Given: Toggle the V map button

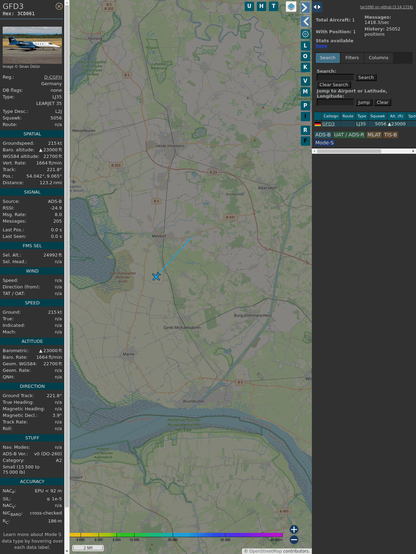Looking at the screenshot, I should [x=305, y=81].
